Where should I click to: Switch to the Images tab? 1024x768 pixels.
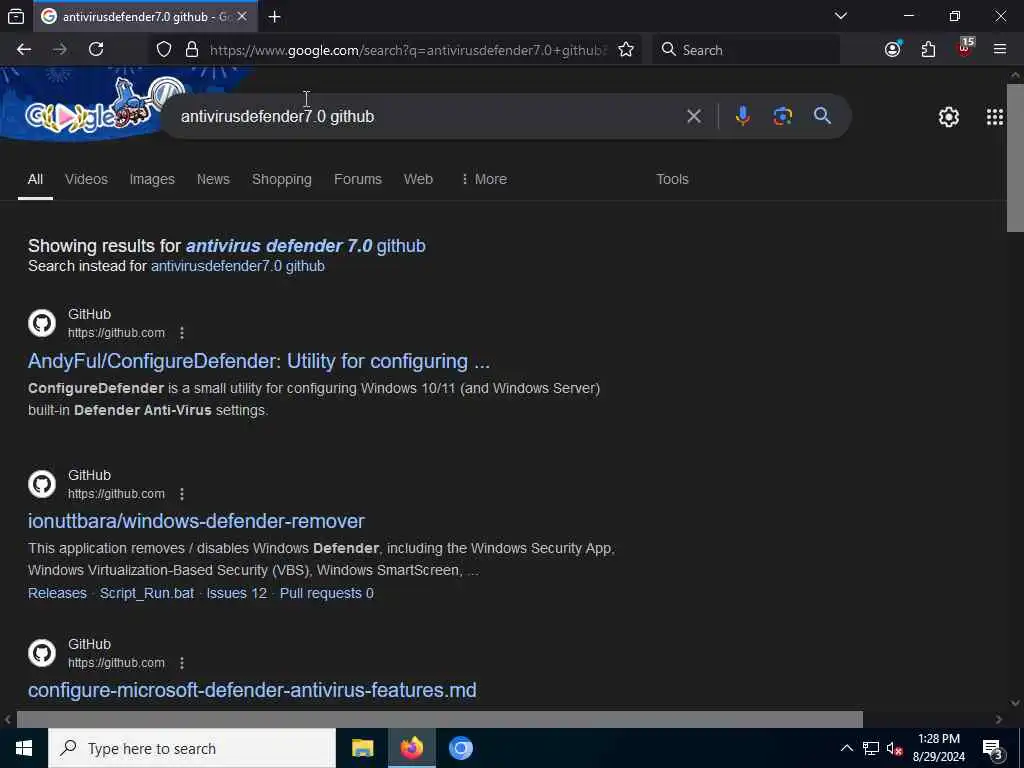pyautogui.click(x=152, y=179)
